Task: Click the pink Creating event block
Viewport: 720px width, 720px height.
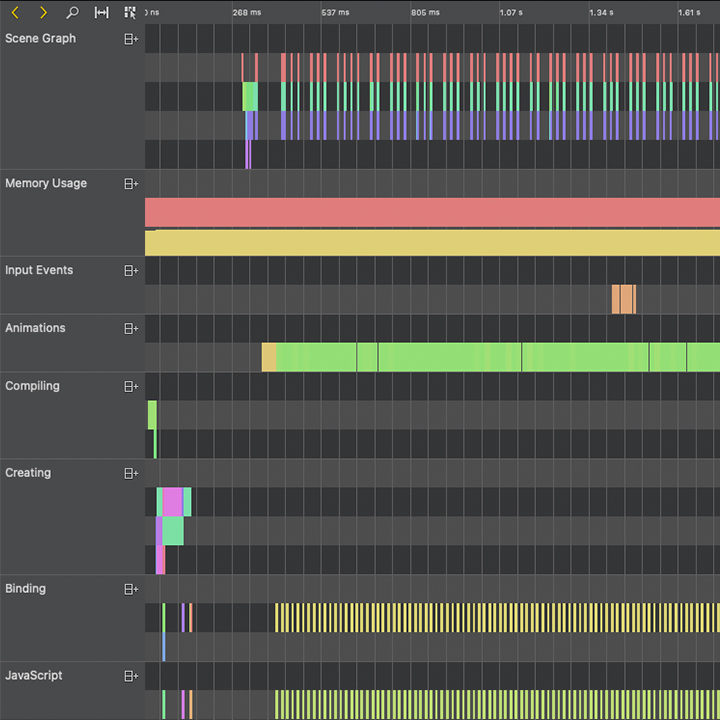Action: click(x=172, y=501)
